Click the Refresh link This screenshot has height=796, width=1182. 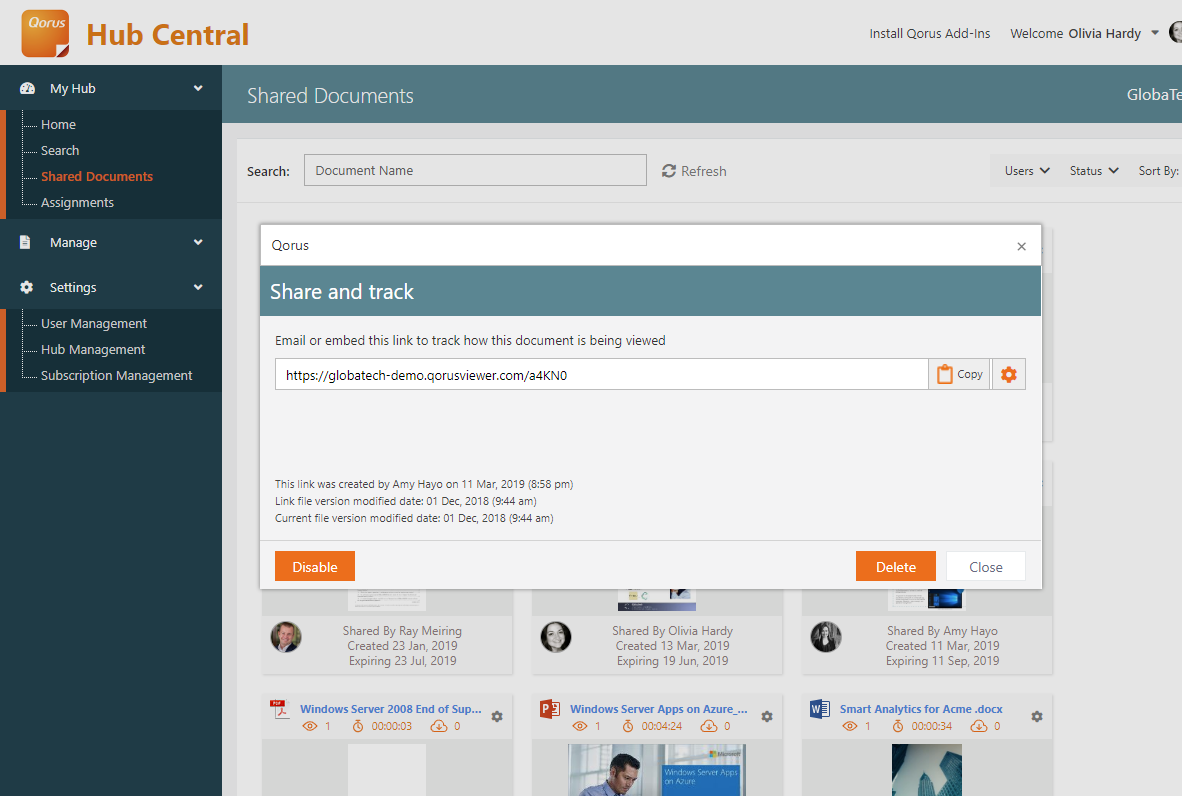pos(703,171)
